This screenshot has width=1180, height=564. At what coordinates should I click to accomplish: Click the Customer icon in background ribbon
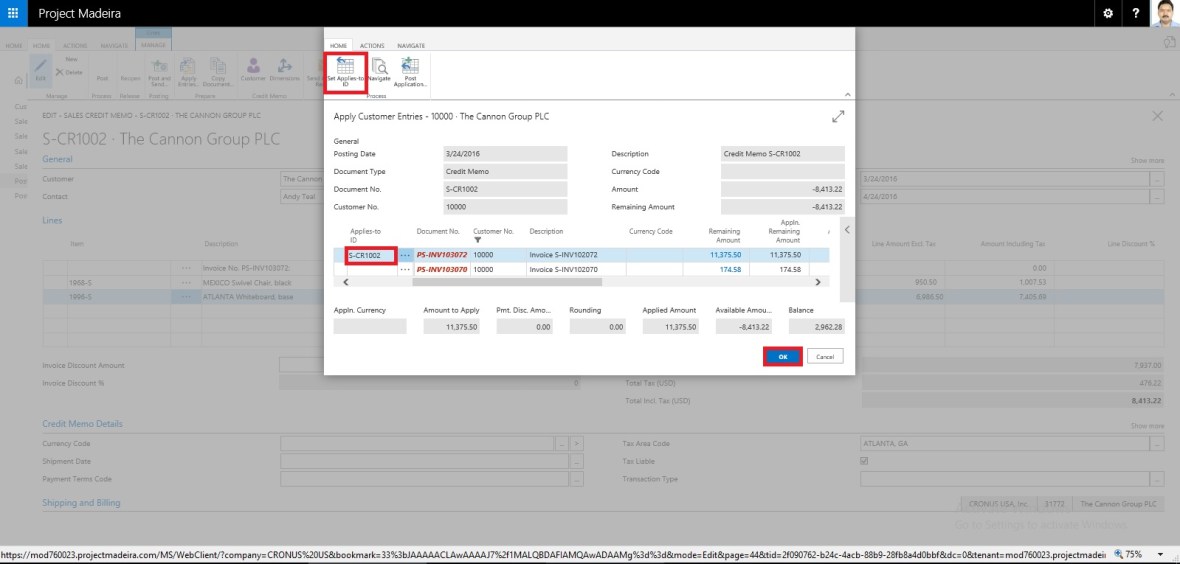[x=254, y=69]
